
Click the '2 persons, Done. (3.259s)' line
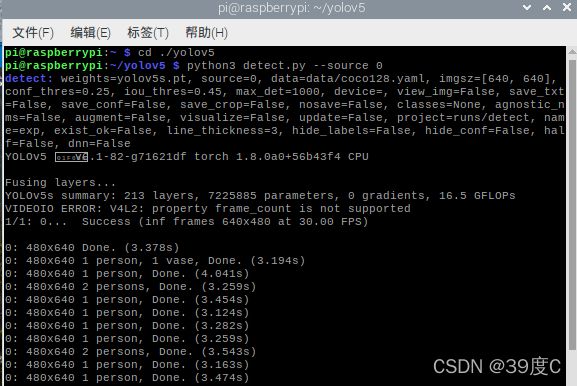tap(131, 287)
